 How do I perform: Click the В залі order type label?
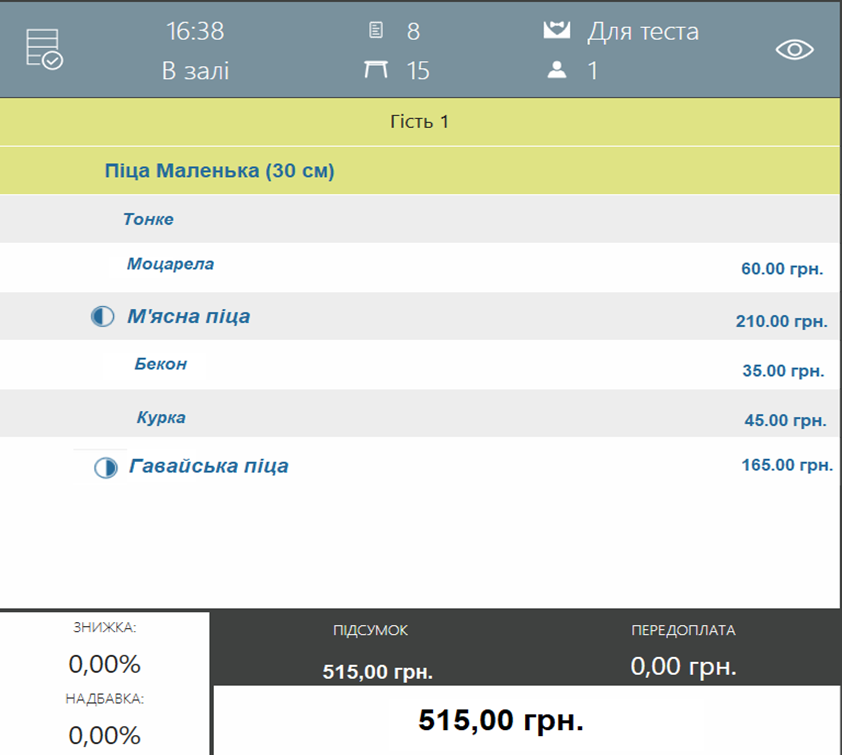click(195, 71)
